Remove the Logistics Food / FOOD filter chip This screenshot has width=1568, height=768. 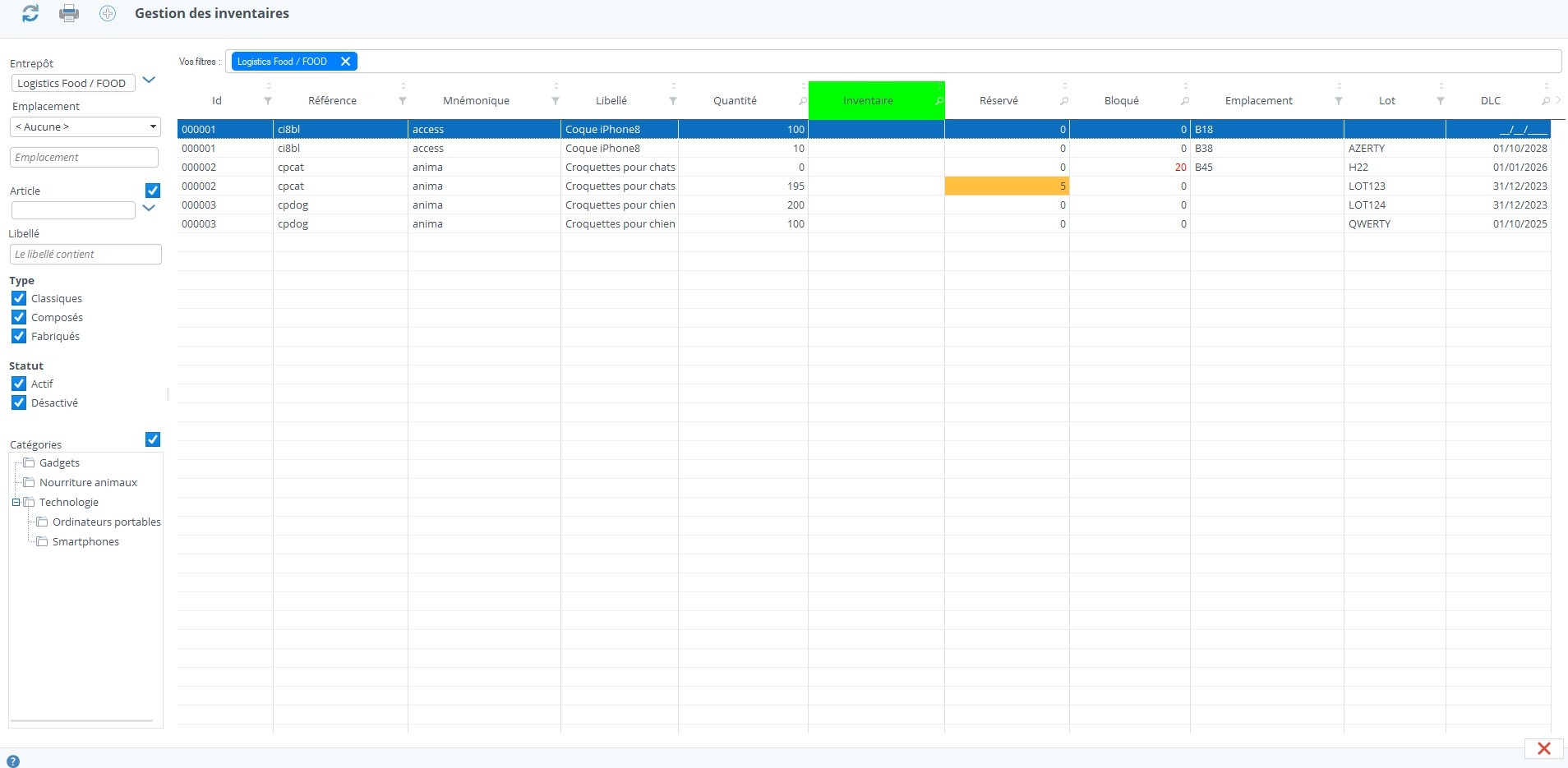click(x=344, y=61)
